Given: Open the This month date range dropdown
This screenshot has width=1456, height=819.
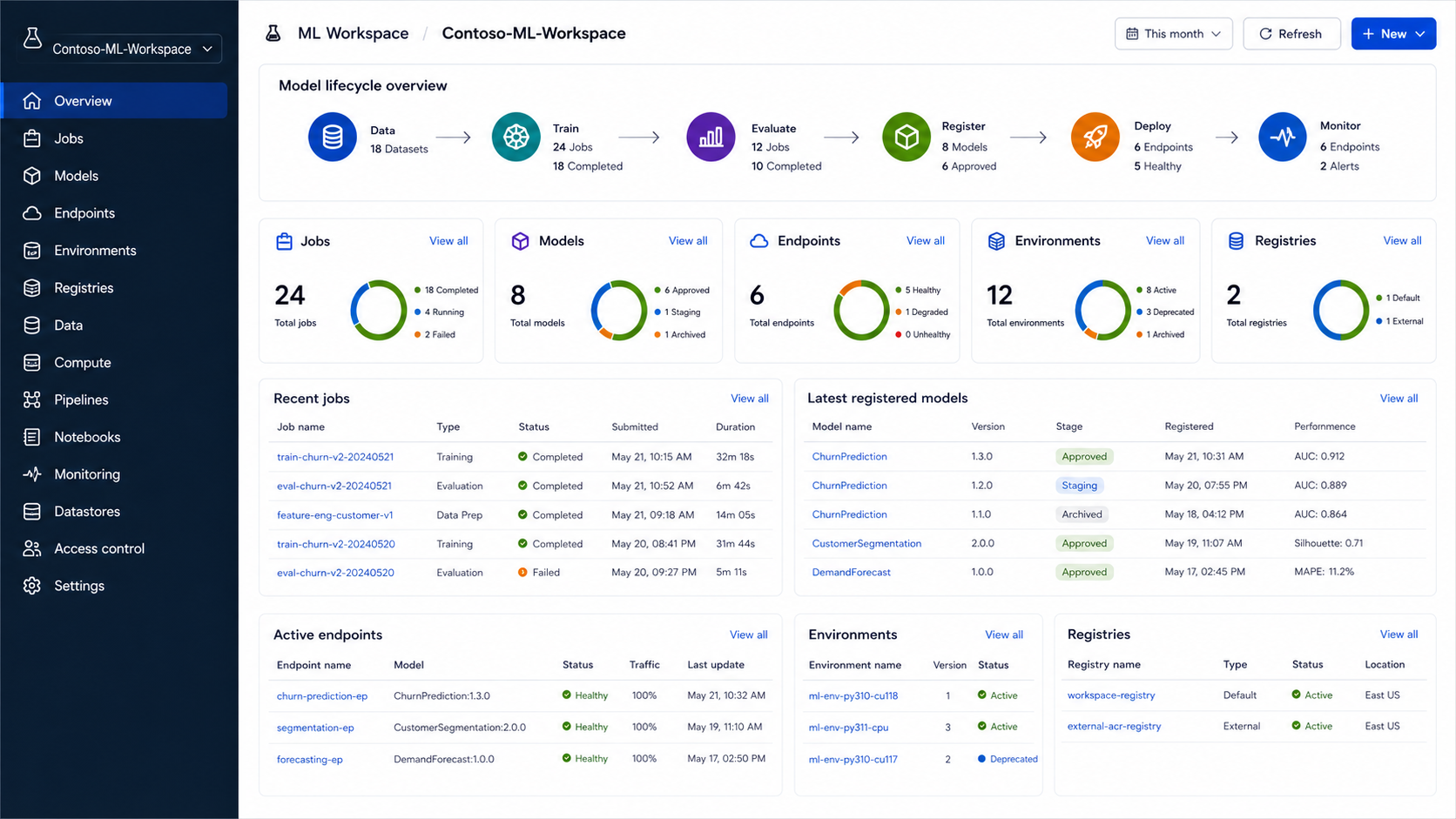Looking at the screenshot, I should pos(1173,34).
